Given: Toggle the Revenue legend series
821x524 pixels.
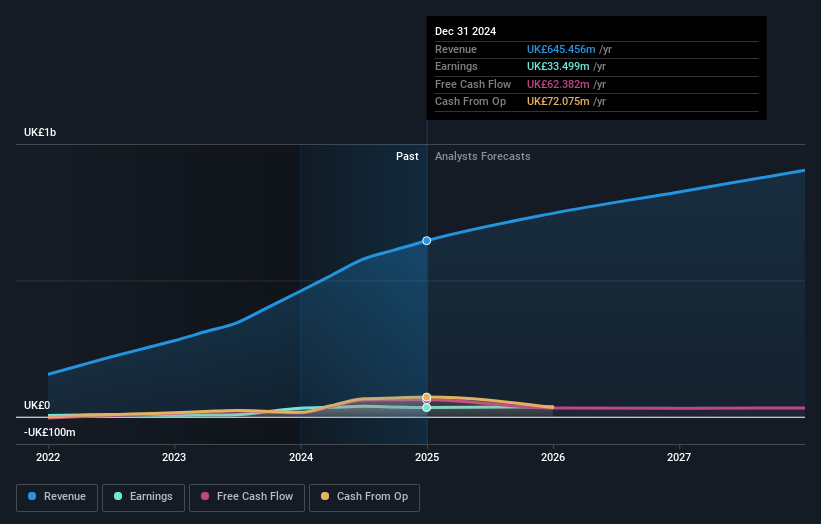Looking at the screenshot, I should point(57,497).
